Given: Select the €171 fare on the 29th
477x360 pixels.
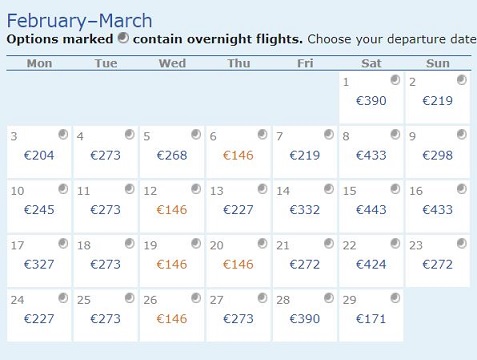Looking at the screenshot, I should coord(371,319).
